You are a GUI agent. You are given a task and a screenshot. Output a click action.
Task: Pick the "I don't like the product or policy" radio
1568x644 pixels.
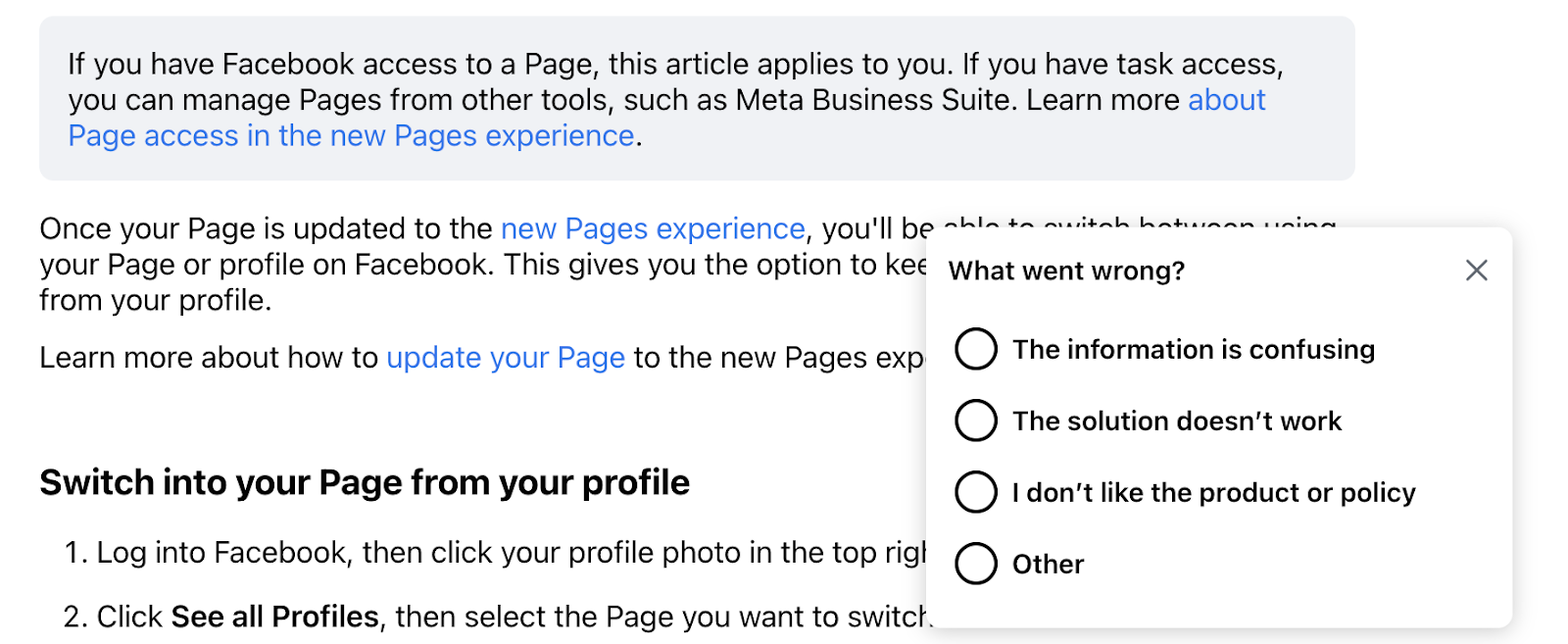(976, 492)
